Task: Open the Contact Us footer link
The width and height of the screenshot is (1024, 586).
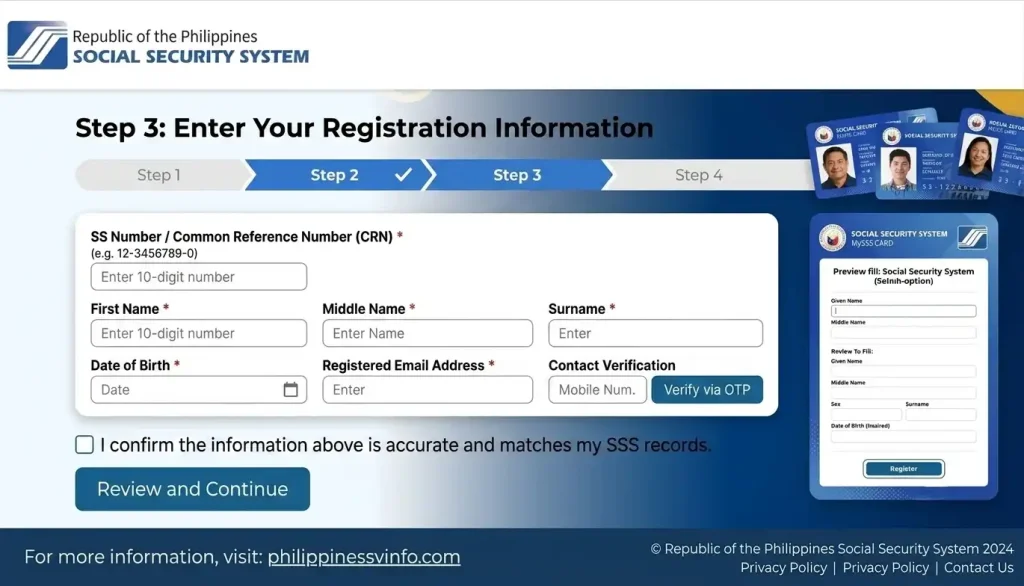Action: pos(978,568)
